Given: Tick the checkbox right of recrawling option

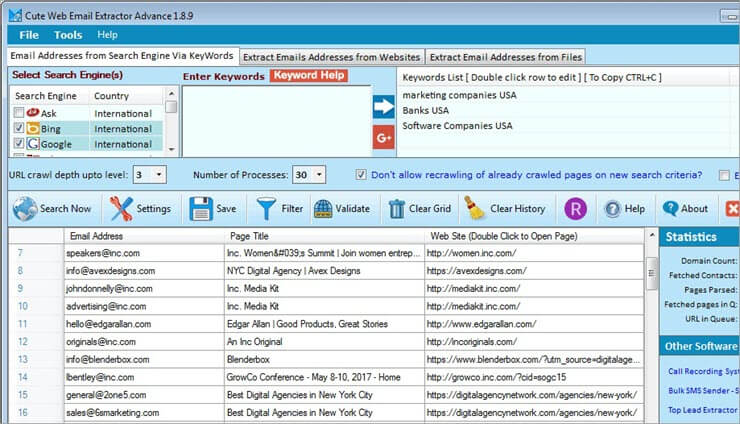Looking at the screenshot, I should (x=724, y=175).
